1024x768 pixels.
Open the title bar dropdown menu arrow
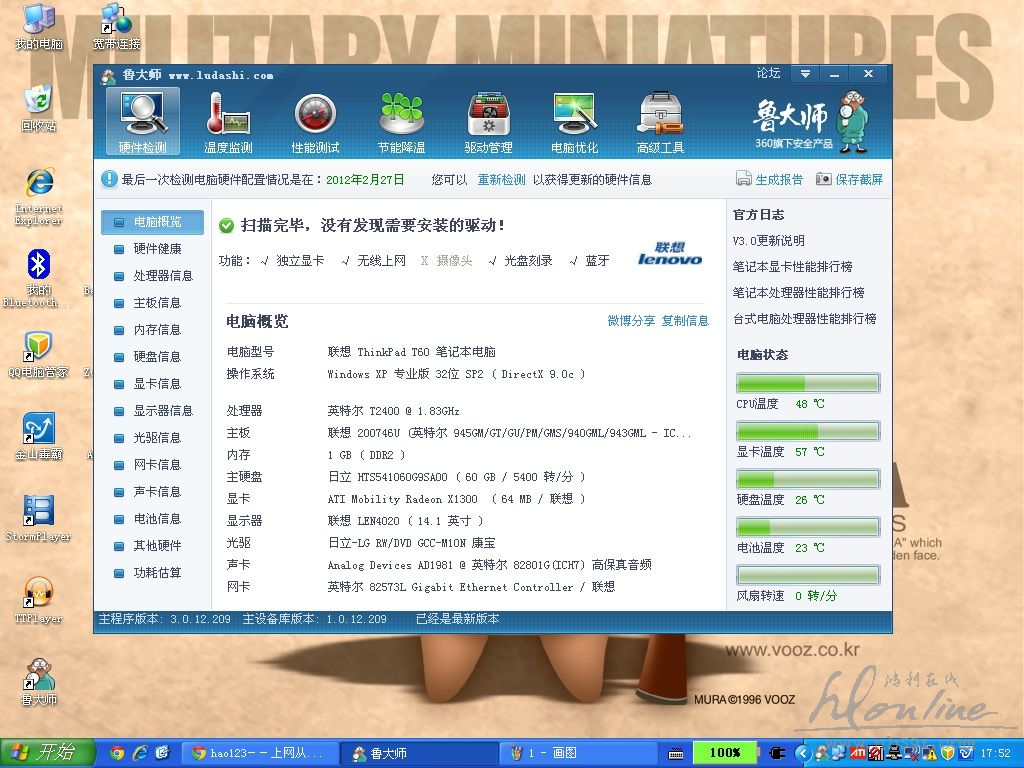click(805, 74)
